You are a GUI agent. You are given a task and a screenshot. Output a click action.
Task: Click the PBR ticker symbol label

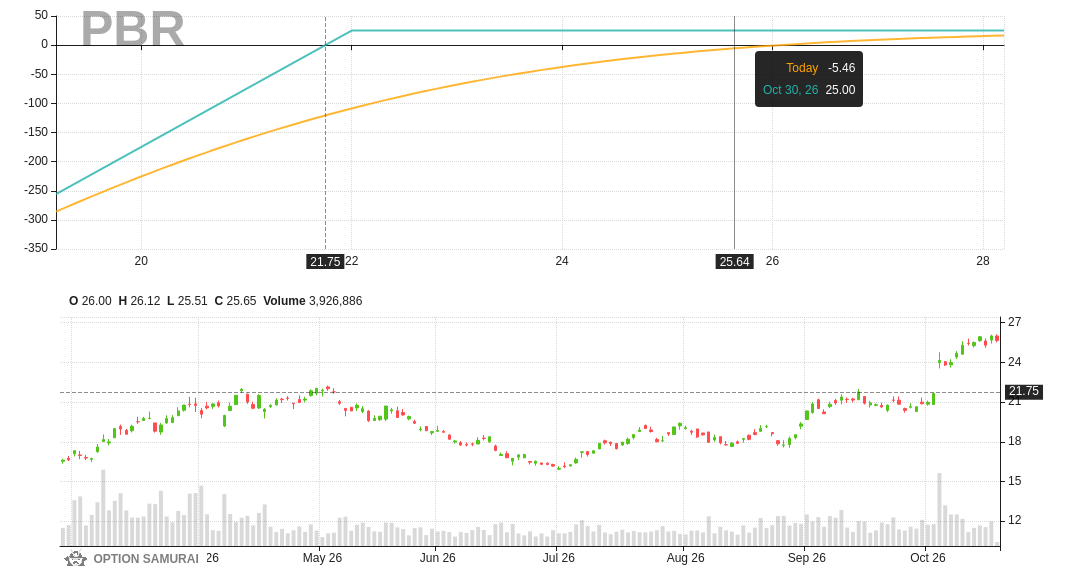pyautogui.click(x=133, y=29)
